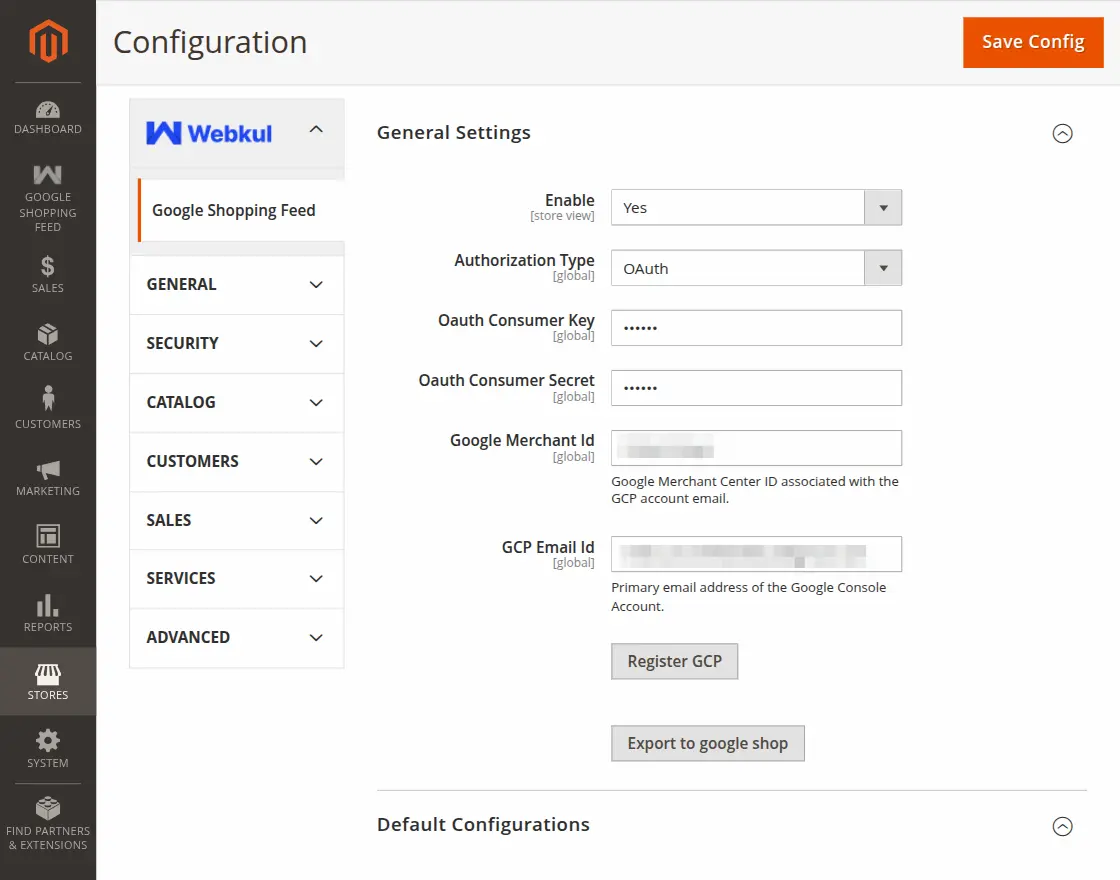This screenshot has height=880, width=1120.
Task: Collapse the Webkul section chevron
Action: click(316, 129)
